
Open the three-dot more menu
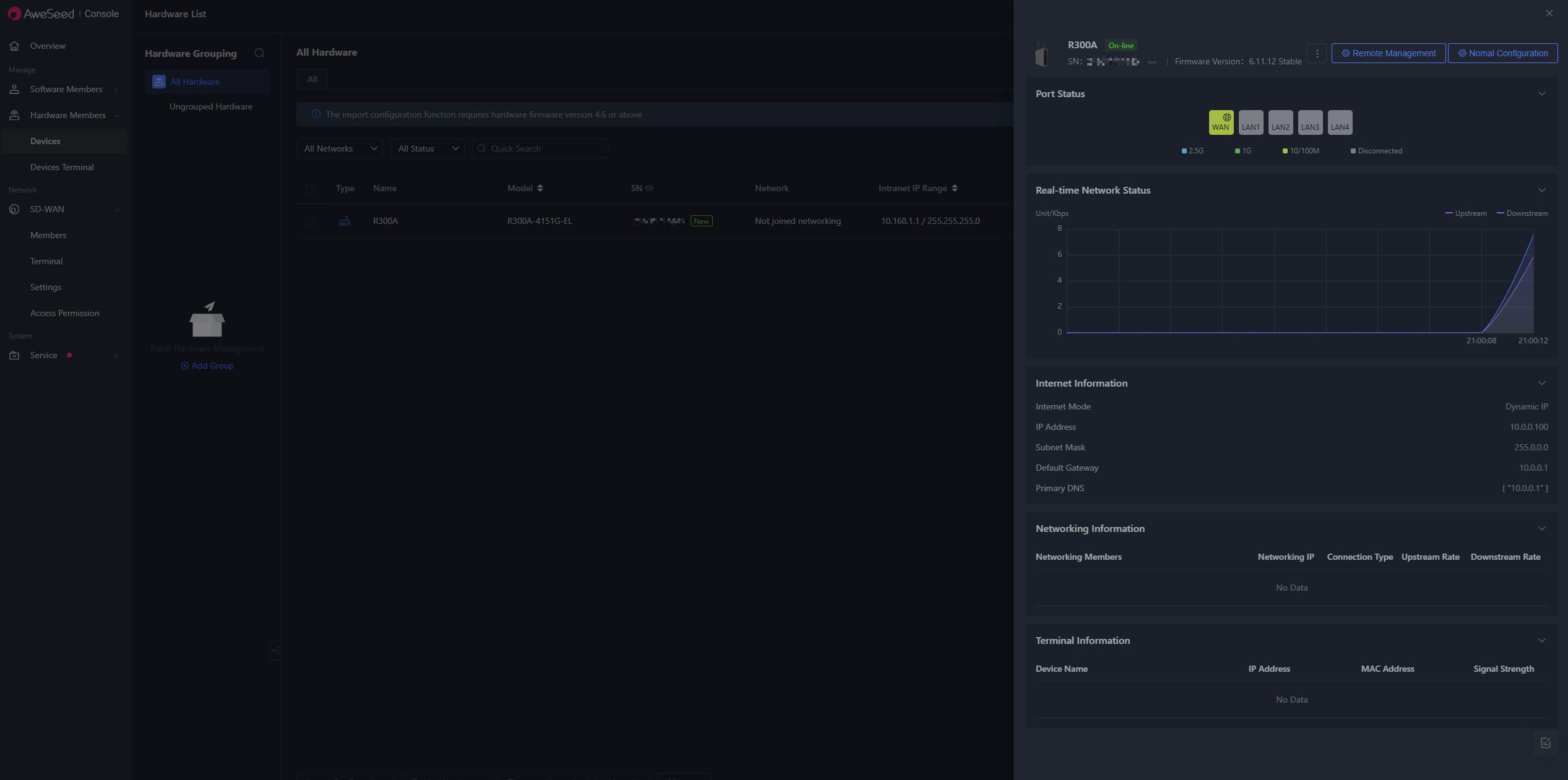1317,53
